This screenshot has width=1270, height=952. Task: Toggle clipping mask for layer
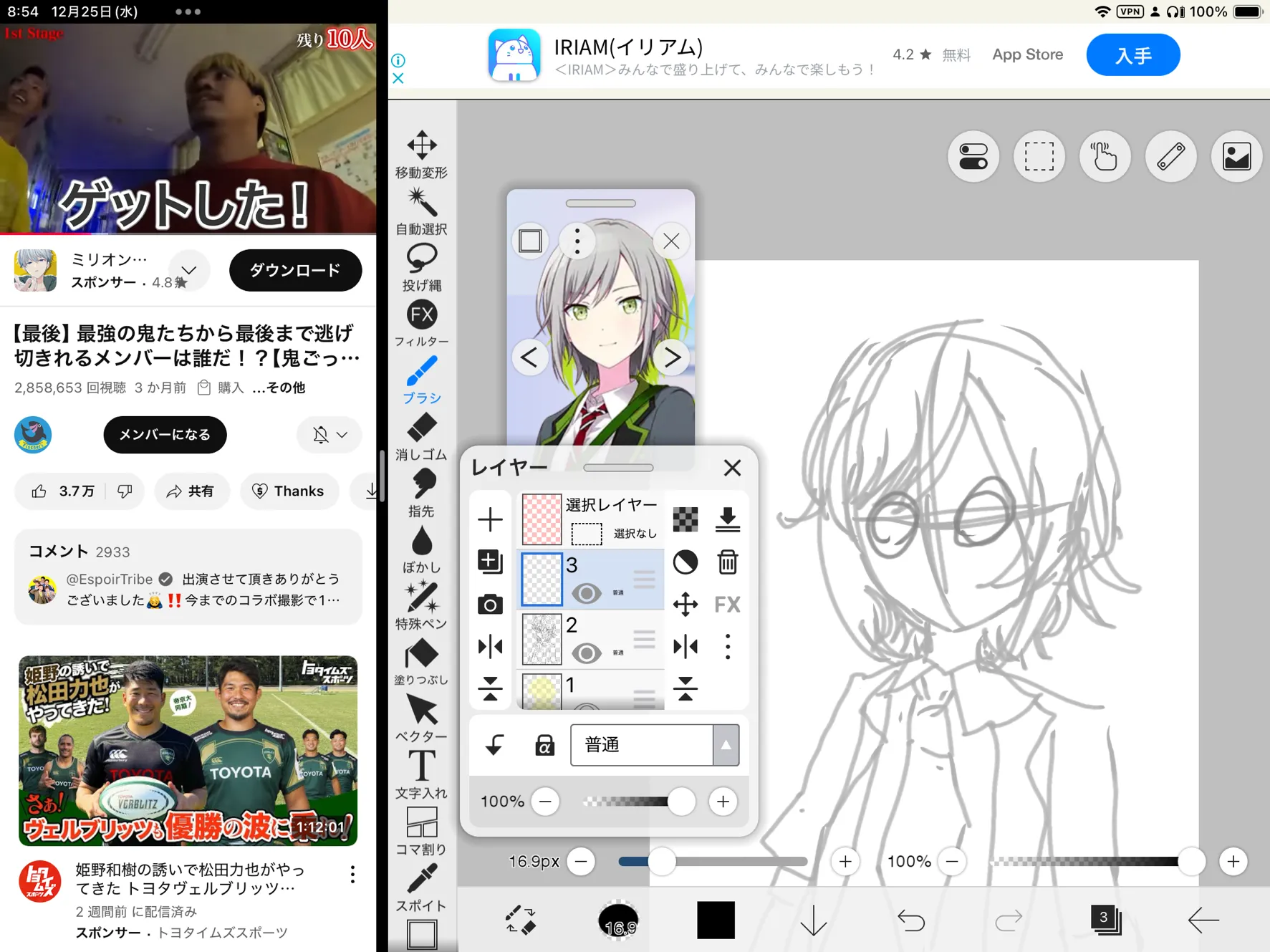tap(494, 745)
